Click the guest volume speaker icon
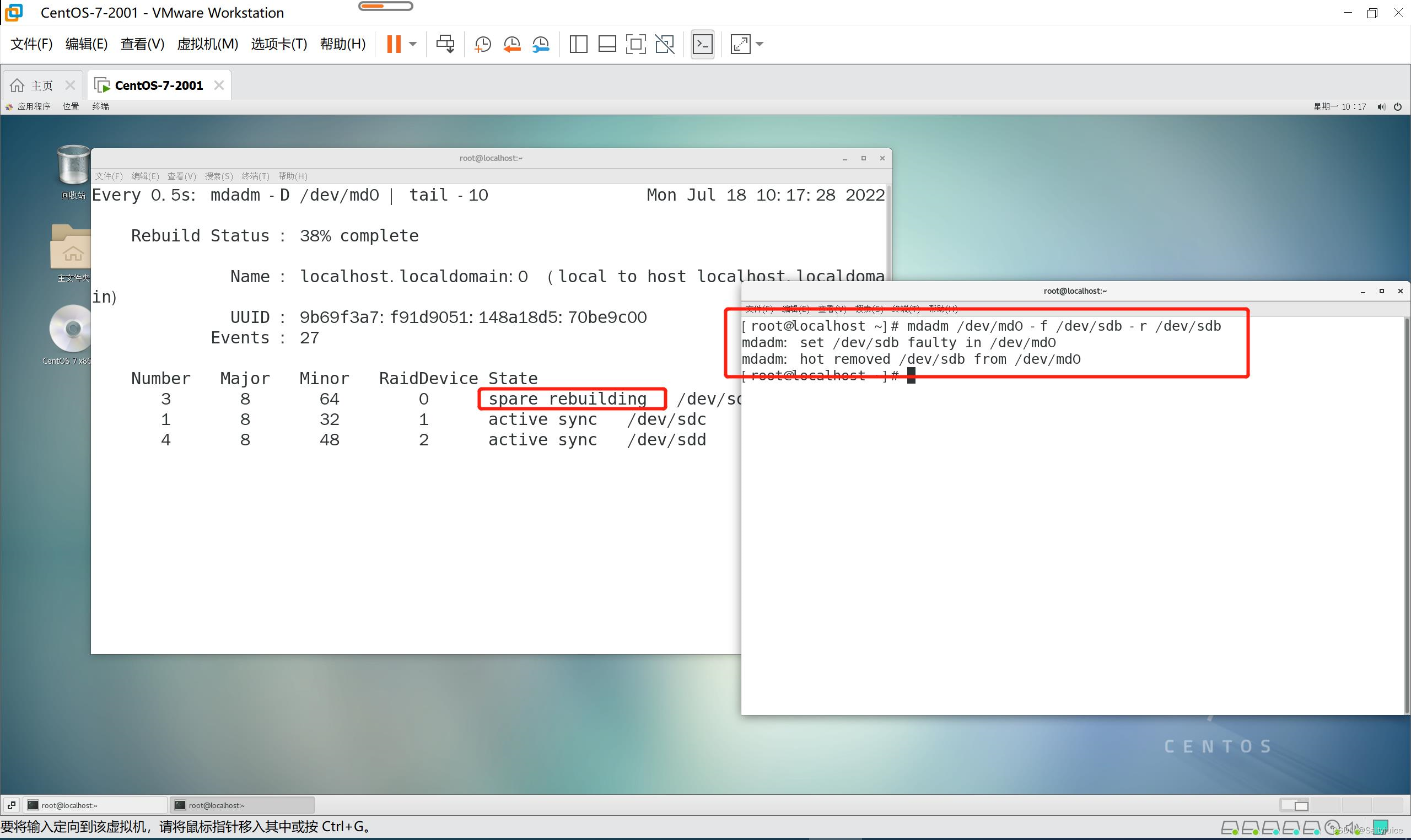The width and height of the screenshot is (1411, 840). coord(1382,106)
